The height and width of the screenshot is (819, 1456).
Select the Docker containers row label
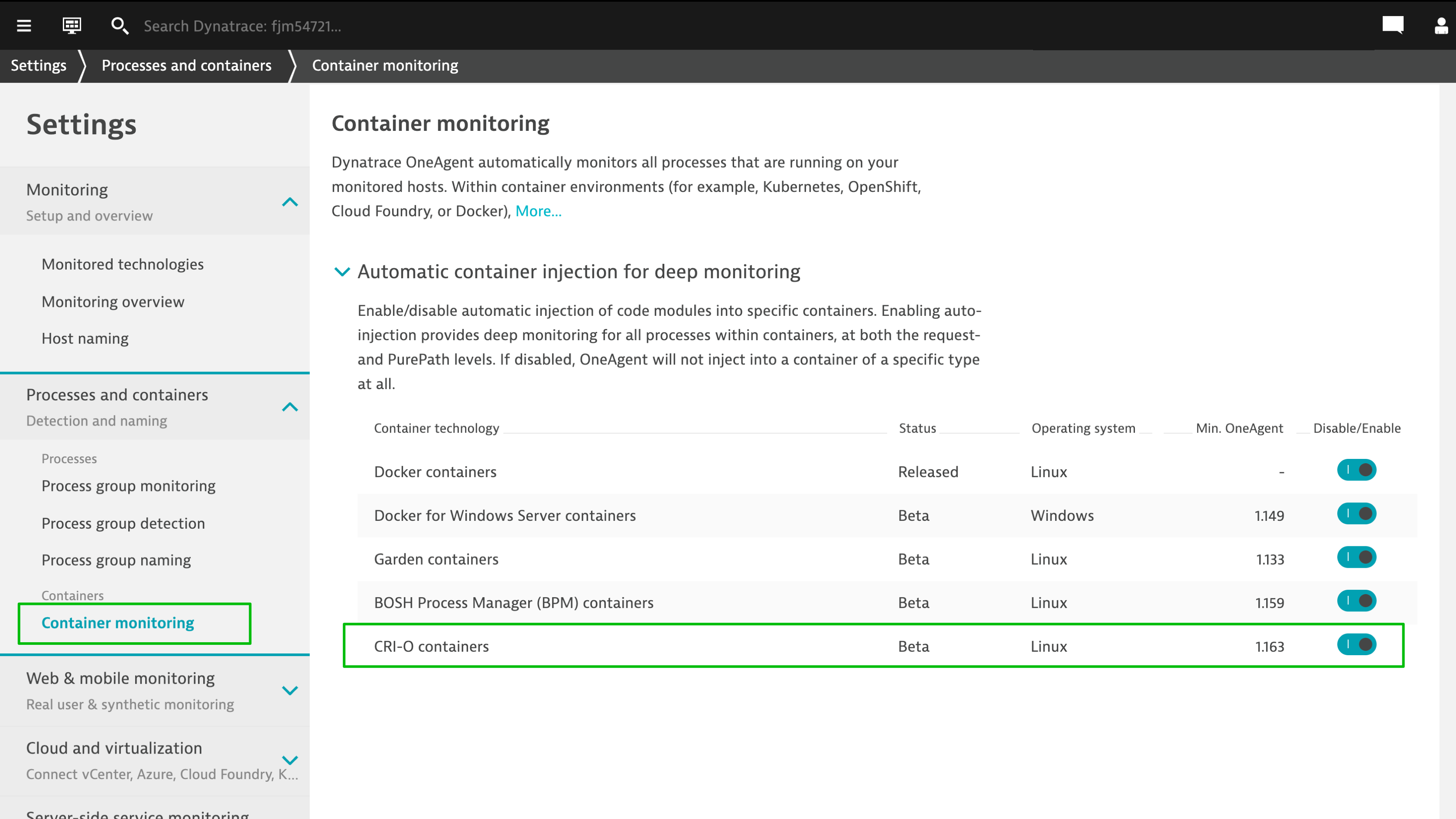(x=435, y=472)
